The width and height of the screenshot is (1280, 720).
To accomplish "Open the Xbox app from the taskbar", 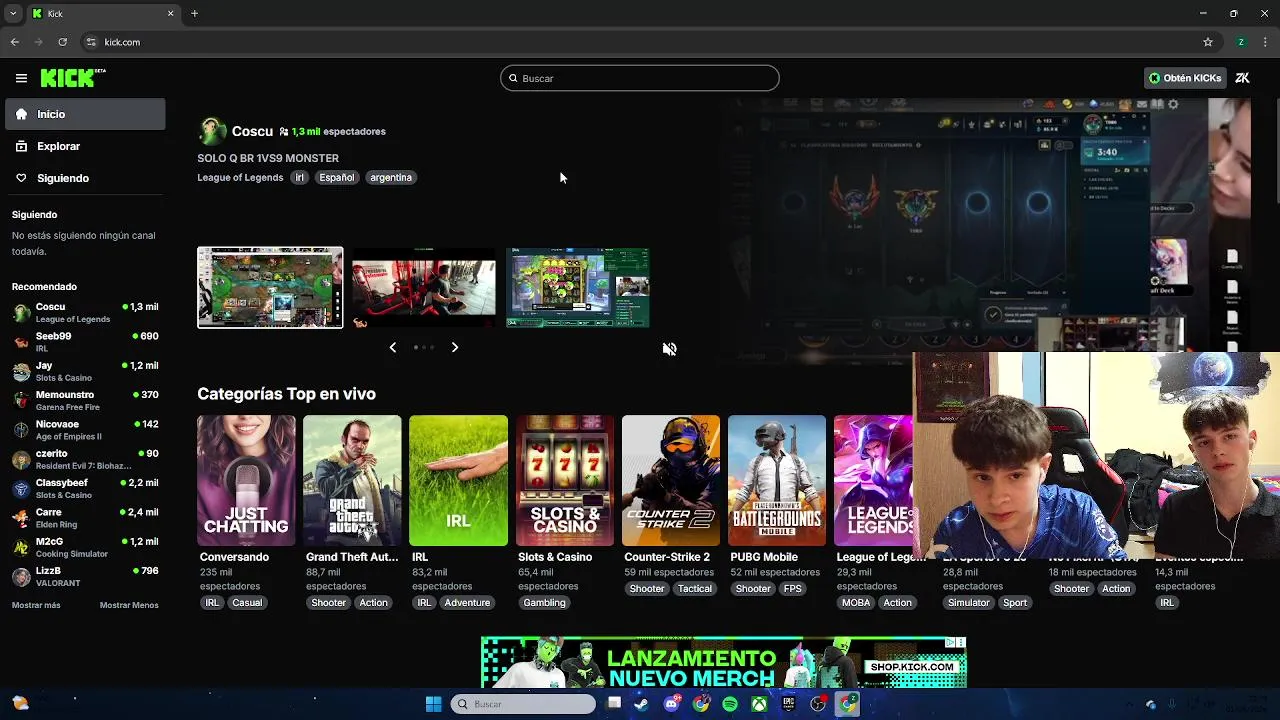I will pos(760,704).
